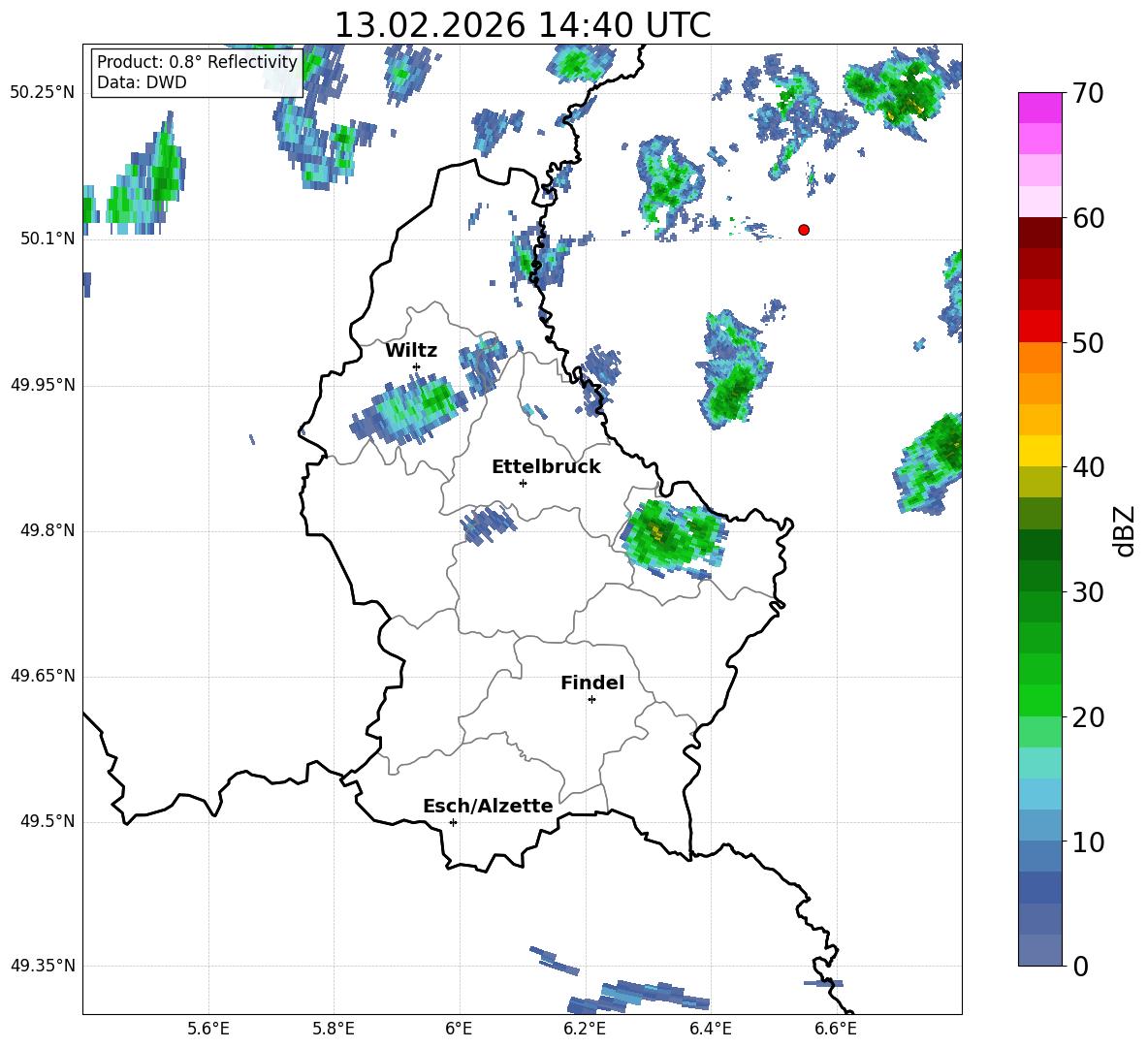Image resolution: width=1148 pixels, height=1048 pixels.
Task: Click the magenta top colorbar segment
Action: point(1040,108)
